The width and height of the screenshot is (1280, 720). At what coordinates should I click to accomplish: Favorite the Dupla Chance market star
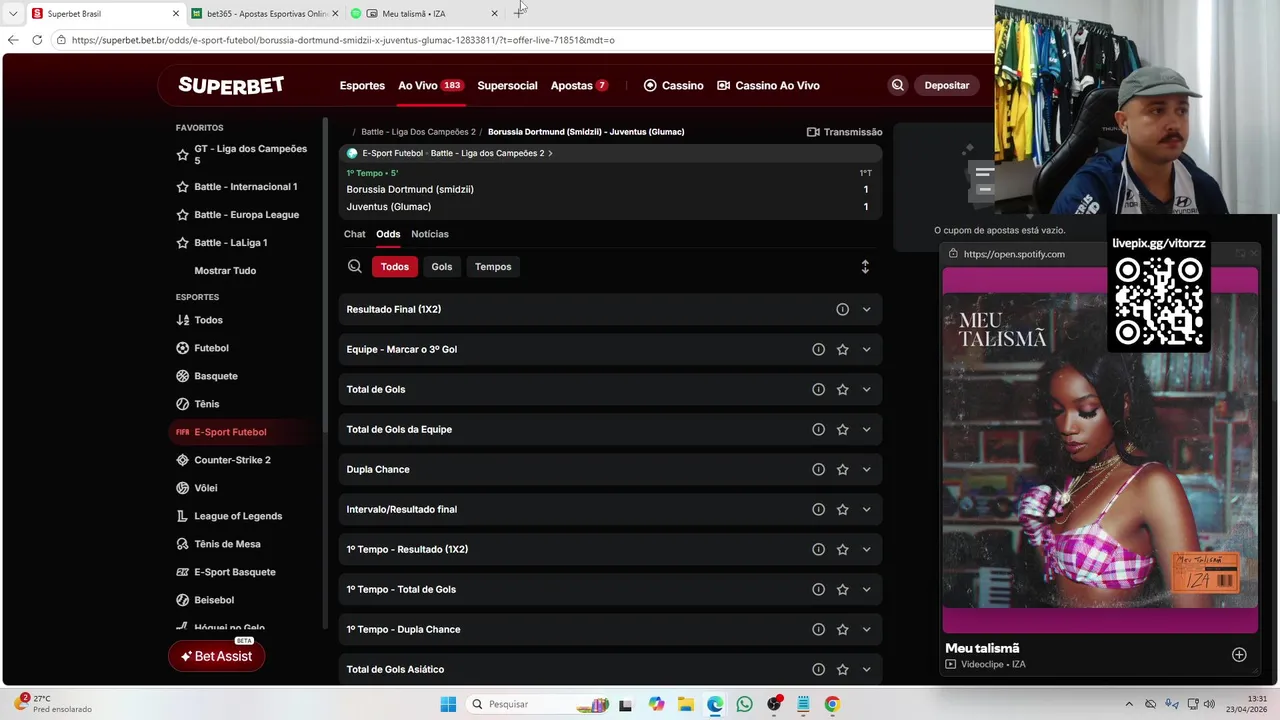point(842,469)
